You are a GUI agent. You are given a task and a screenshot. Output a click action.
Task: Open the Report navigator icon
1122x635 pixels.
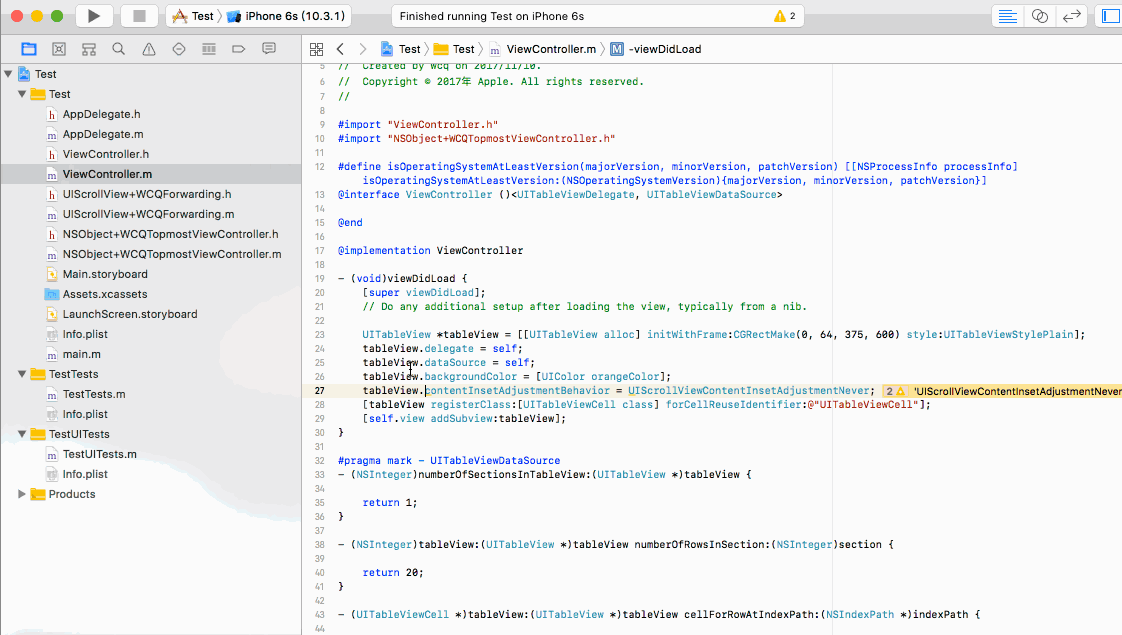269,49
